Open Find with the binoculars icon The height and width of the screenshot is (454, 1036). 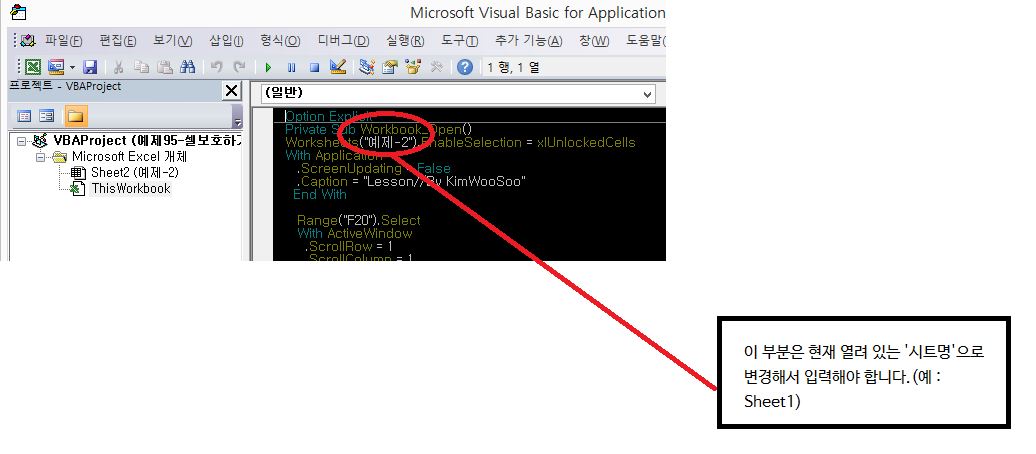(188, 67)
